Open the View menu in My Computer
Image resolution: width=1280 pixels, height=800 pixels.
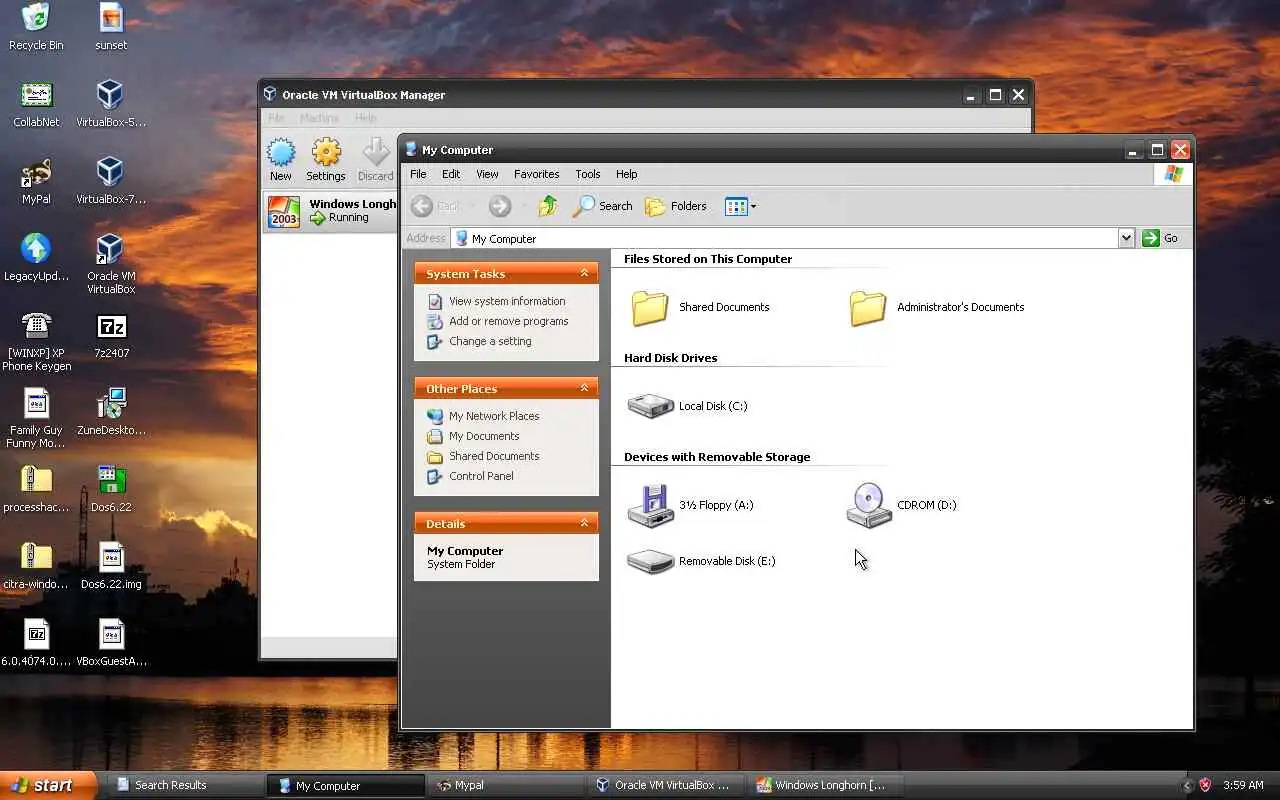[487, 174]
